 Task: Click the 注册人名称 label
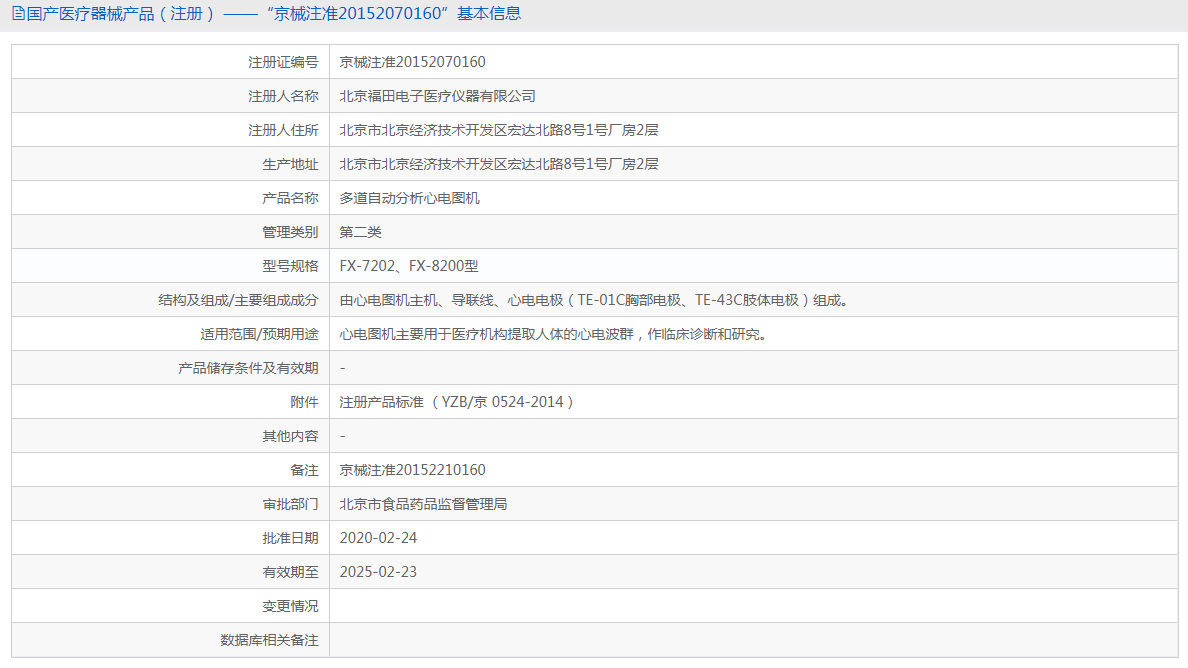click(283, 96)
